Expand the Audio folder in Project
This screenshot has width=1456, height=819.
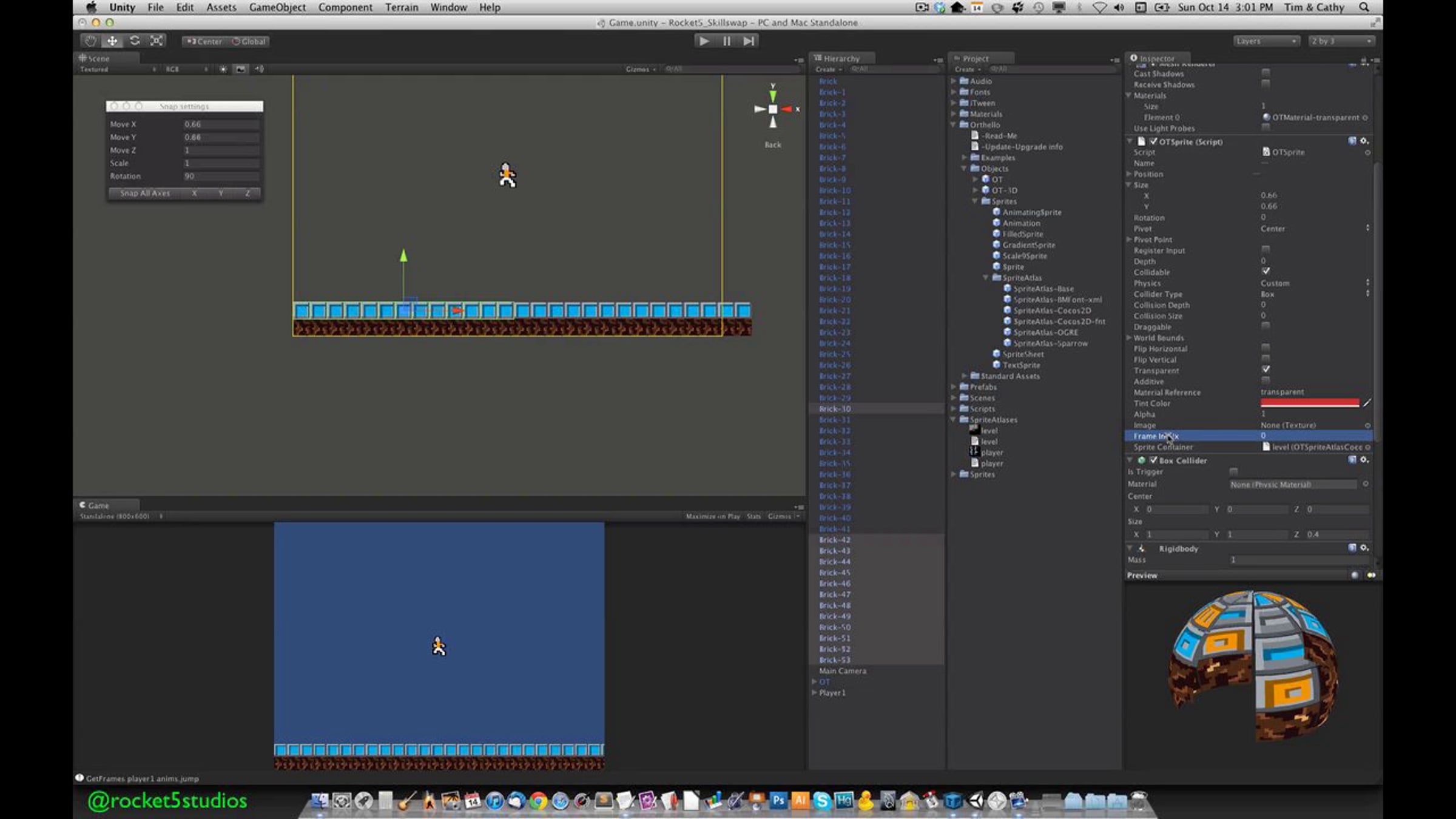tap(954, 81)
